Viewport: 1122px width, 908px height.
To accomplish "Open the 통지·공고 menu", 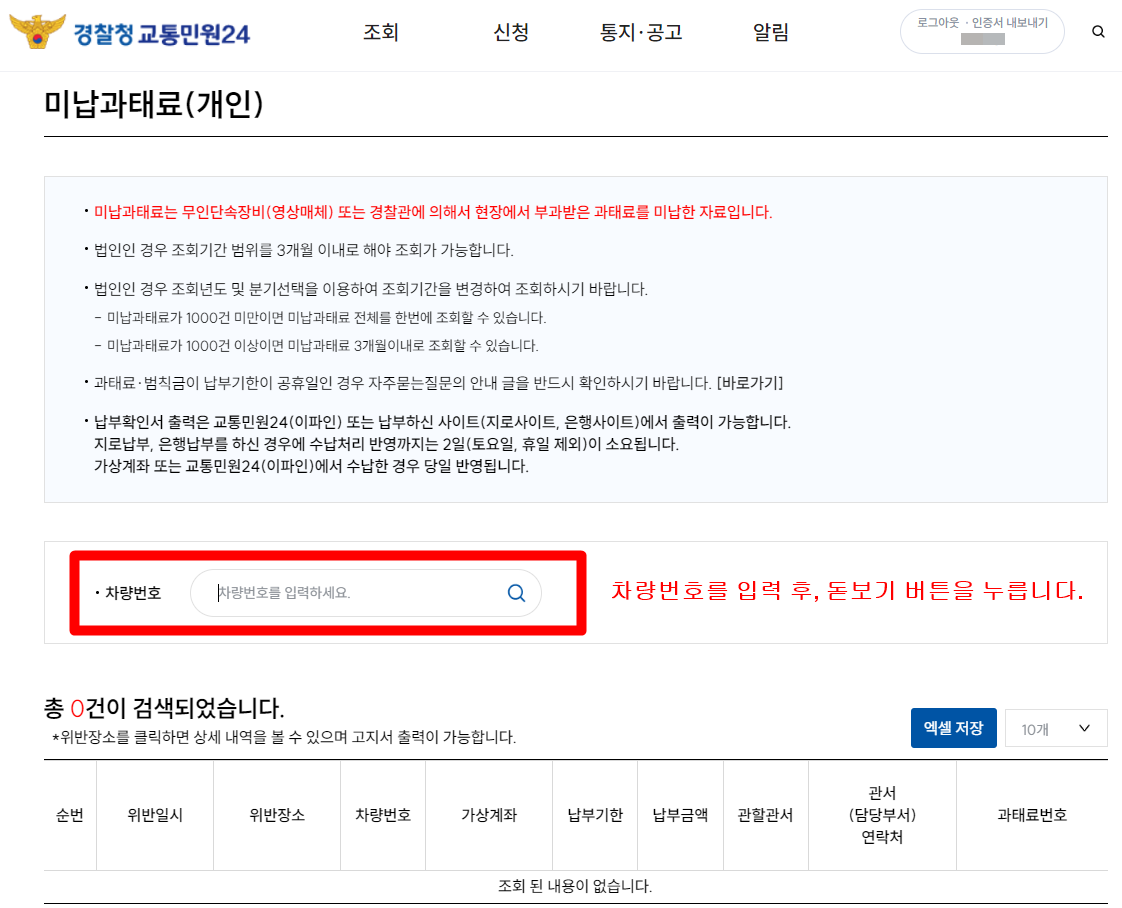I will pyautogui.click(x=641, y=32).
